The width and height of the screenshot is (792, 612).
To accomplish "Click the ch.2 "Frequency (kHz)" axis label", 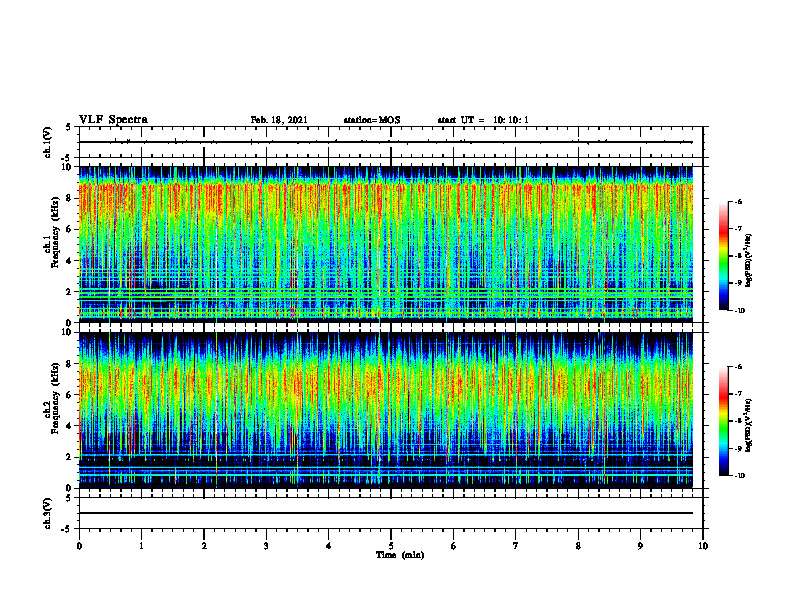I will (56, 398).
